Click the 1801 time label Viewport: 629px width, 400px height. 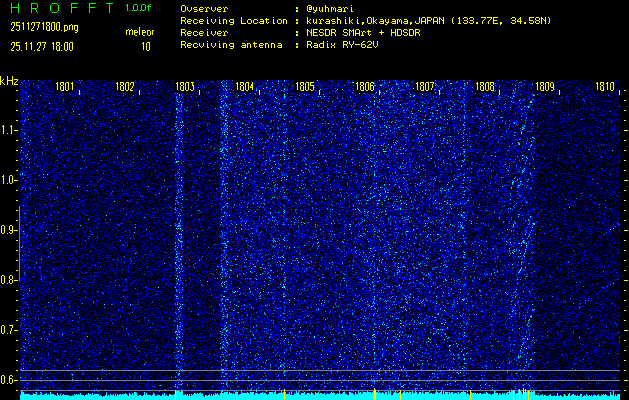64,87
